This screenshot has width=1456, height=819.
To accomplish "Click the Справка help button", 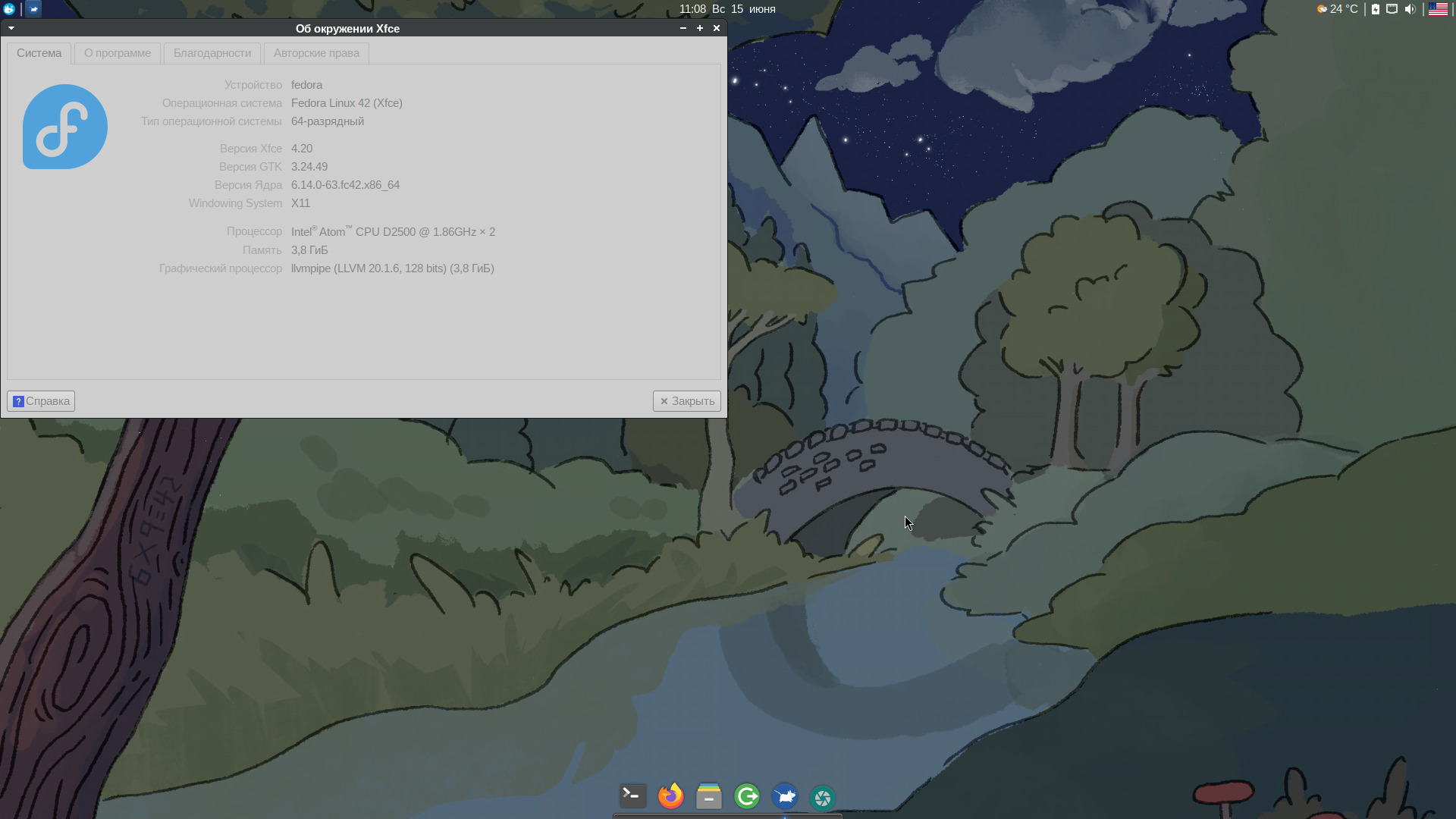I will coord(41,401).
